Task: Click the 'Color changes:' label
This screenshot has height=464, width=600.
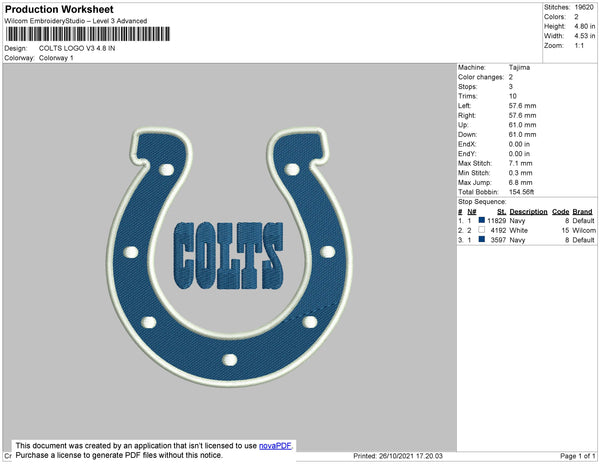Action: [x=481, y=77]
